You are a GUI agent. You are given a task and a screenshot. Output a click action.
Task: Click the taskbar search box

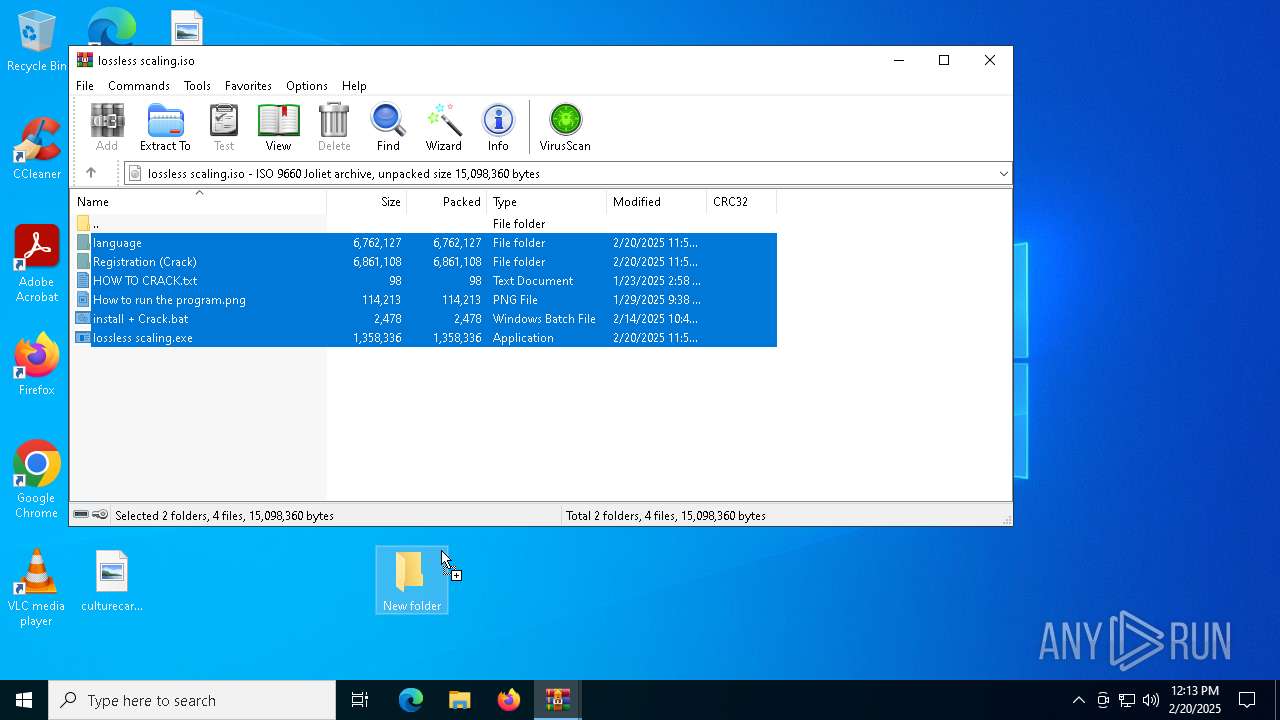coord(192,700)
